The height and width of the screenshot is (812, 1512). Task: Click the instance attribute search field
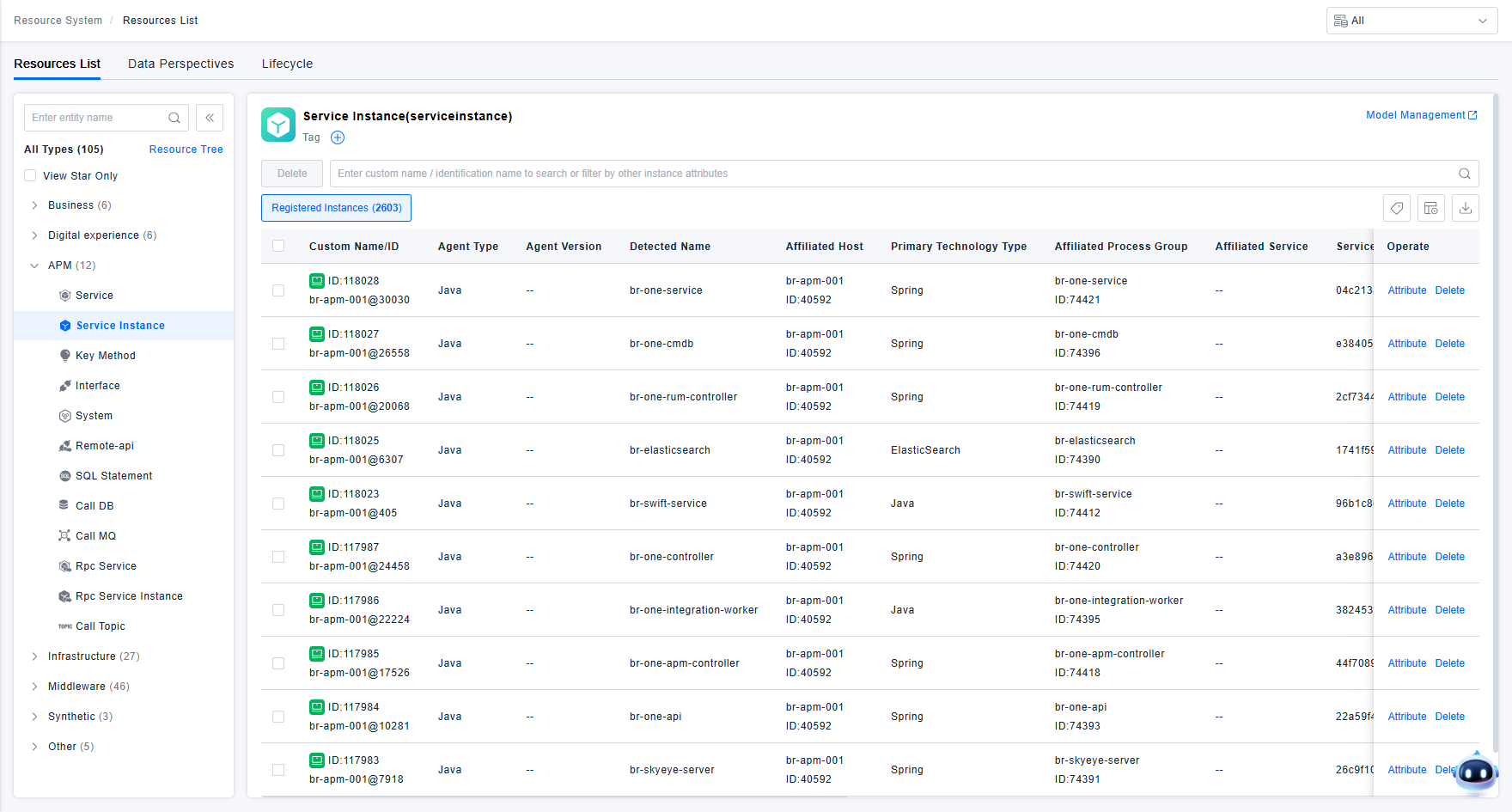(x=893, y=174)
